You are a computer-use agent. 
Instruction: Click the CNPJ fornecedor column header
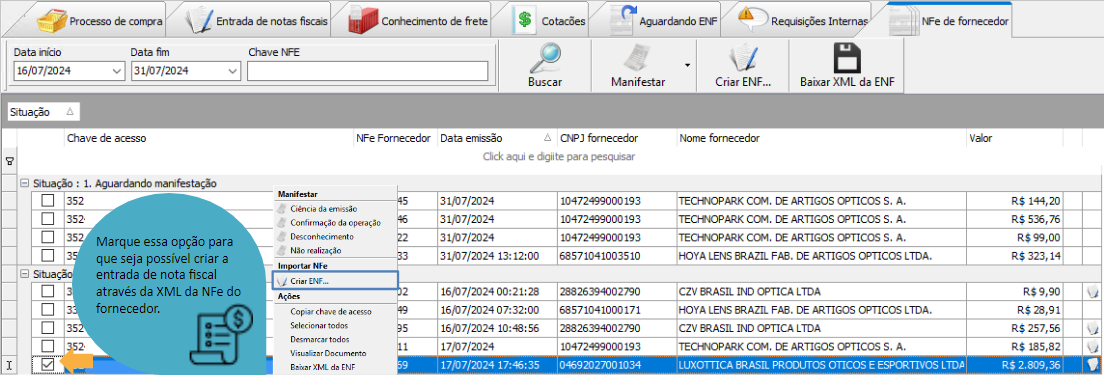[617, 139]
